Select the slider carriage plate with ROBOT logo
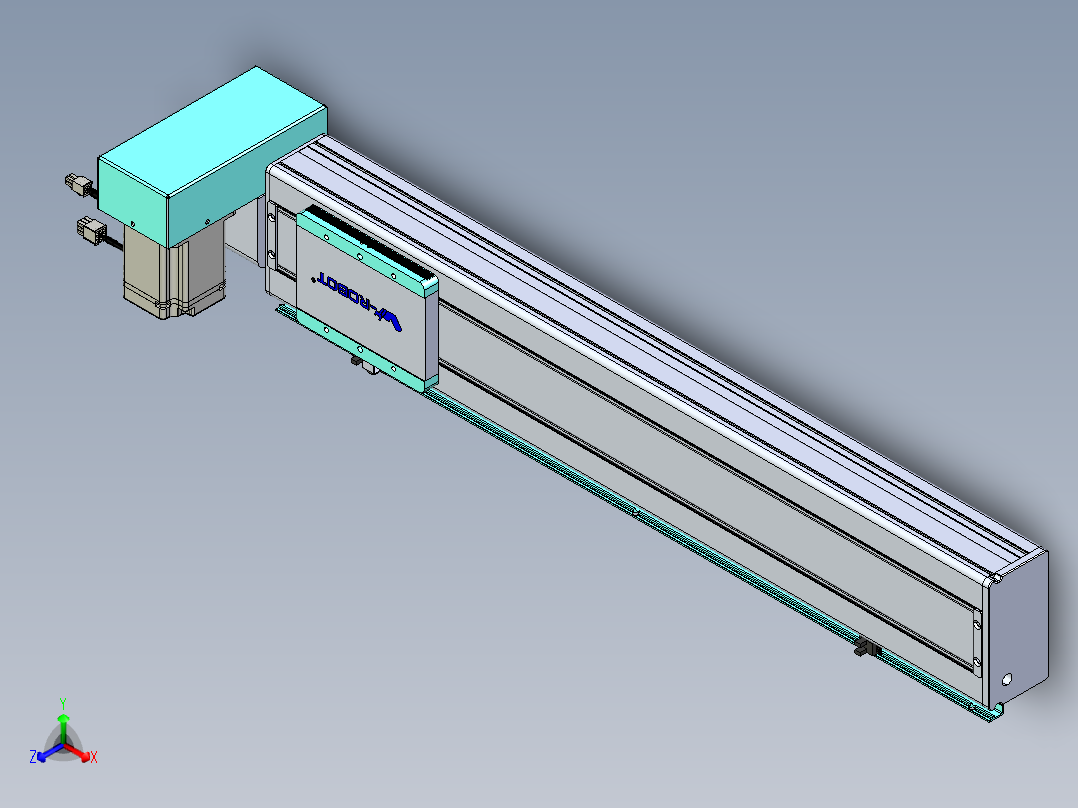 (x=367, y=301)
